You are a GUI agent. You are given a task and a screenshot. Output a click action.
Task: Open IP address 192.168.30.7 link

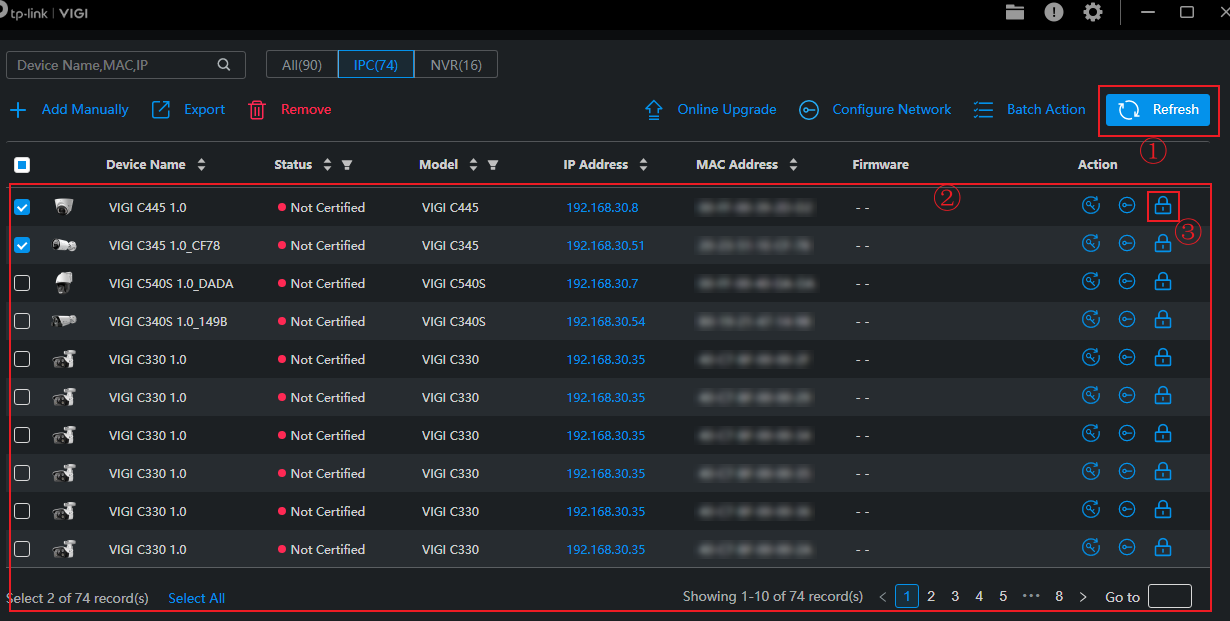pyautogui.click(x=602, y=284)
